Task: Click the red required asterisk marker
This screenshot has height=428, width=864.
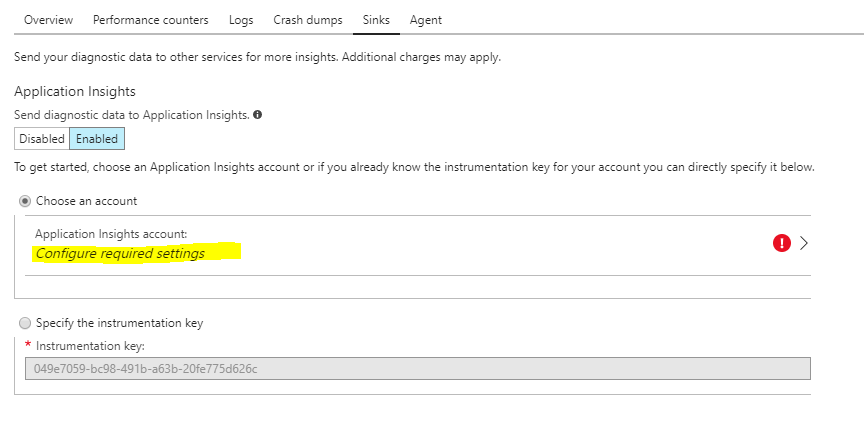Action: (28, 345)
